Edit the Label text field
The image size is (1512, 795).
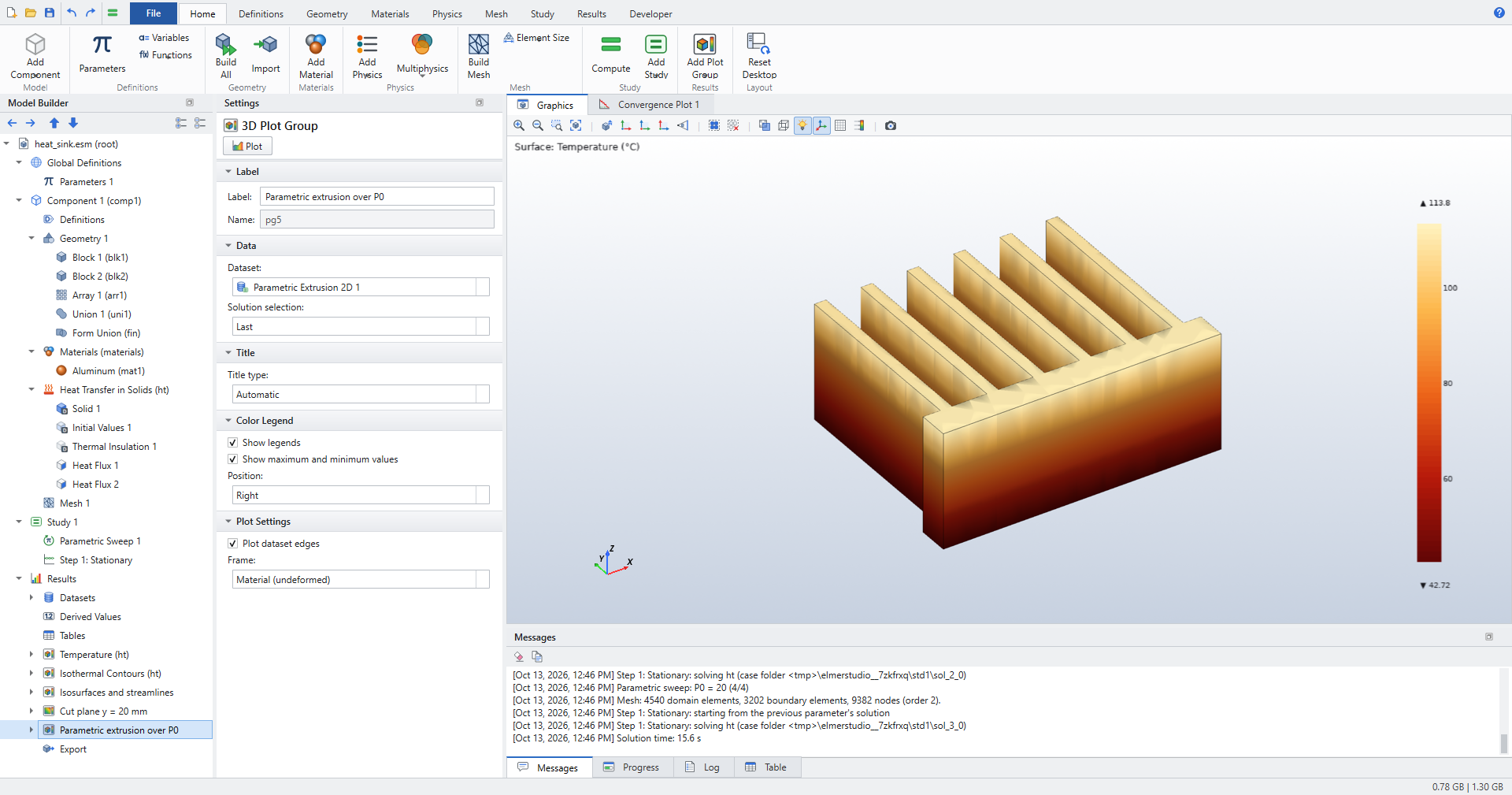(377, 197)
